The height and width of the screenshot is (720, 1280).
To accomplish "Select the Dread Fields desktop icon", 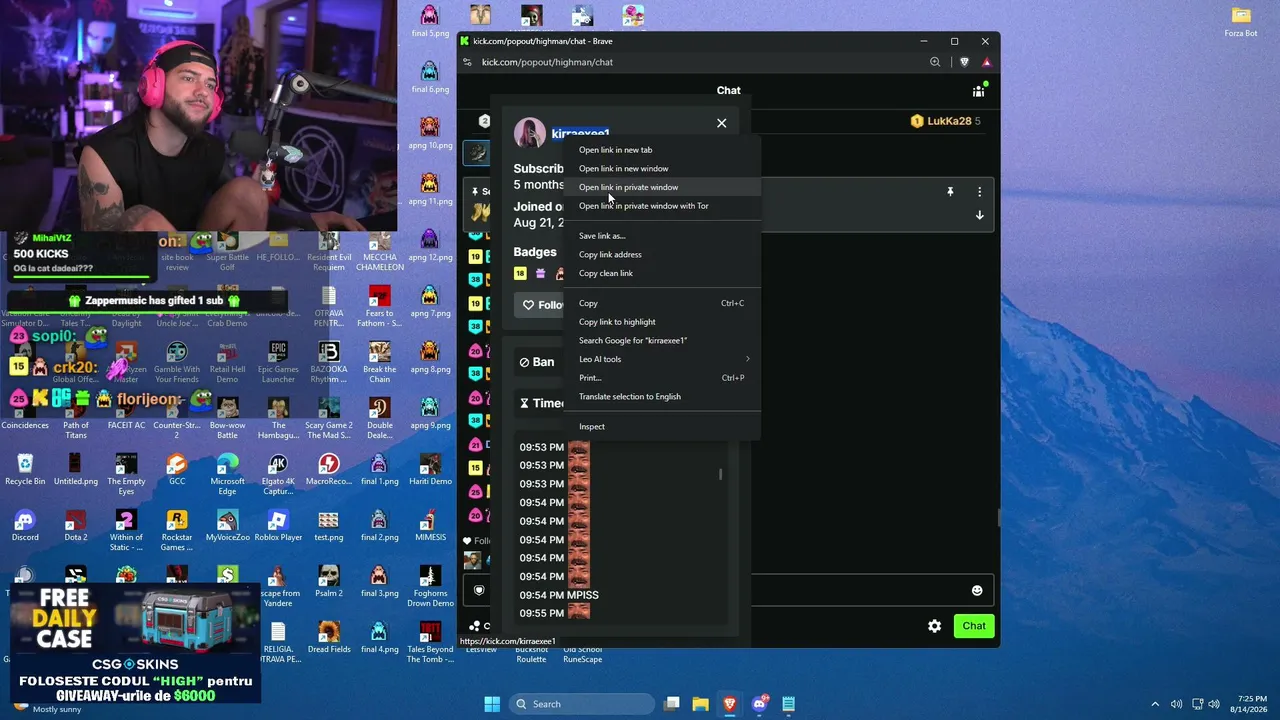I will pos(329,637).
